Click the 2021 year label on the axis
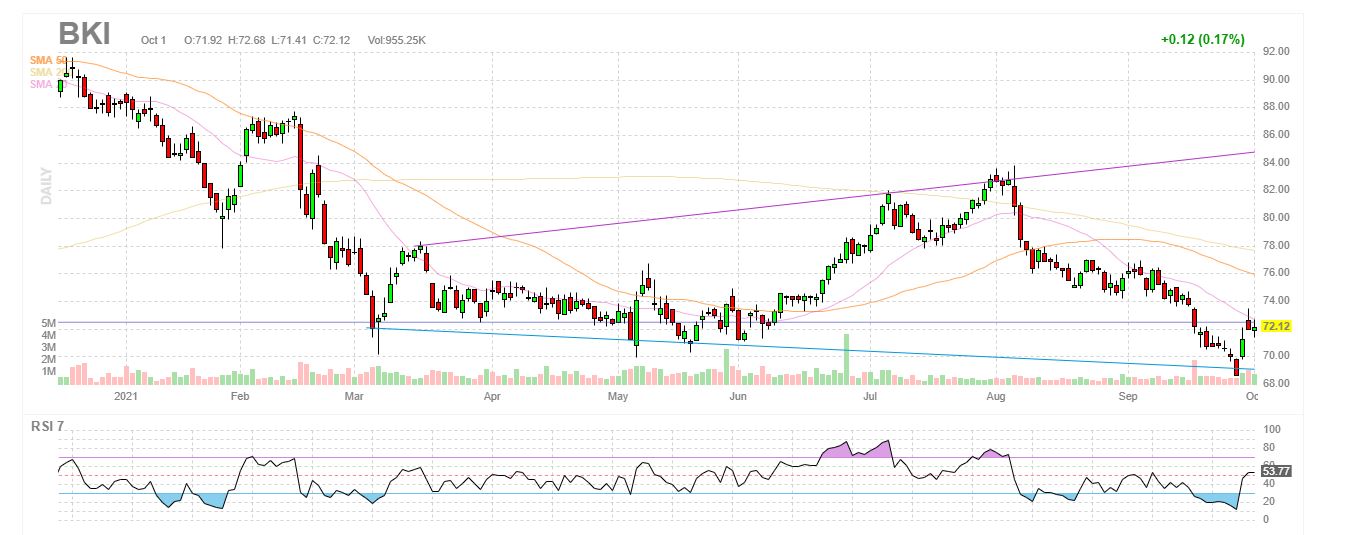This screenshot has height=535, width=1351. coord(126,397)
